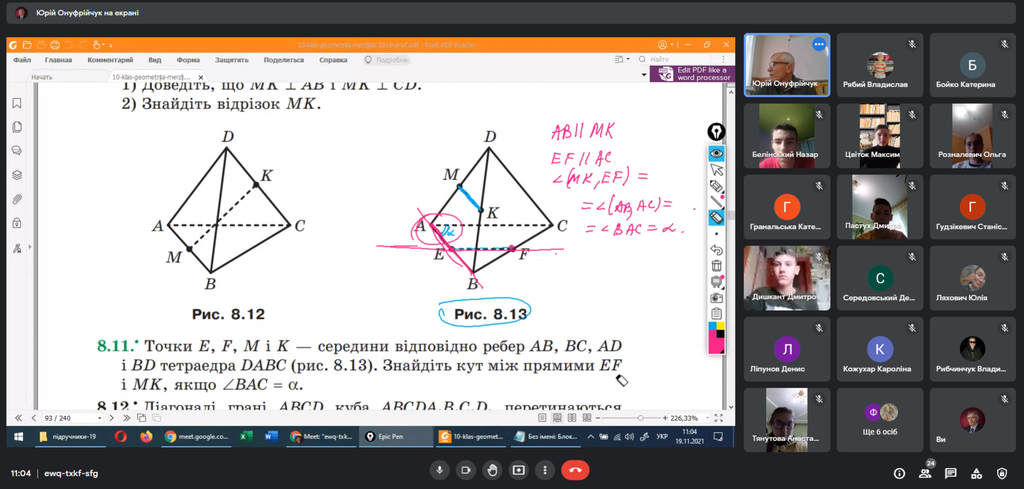Toggle microphone in Meet controls
Screen dimensions: 1024x489
click(440, 470)
